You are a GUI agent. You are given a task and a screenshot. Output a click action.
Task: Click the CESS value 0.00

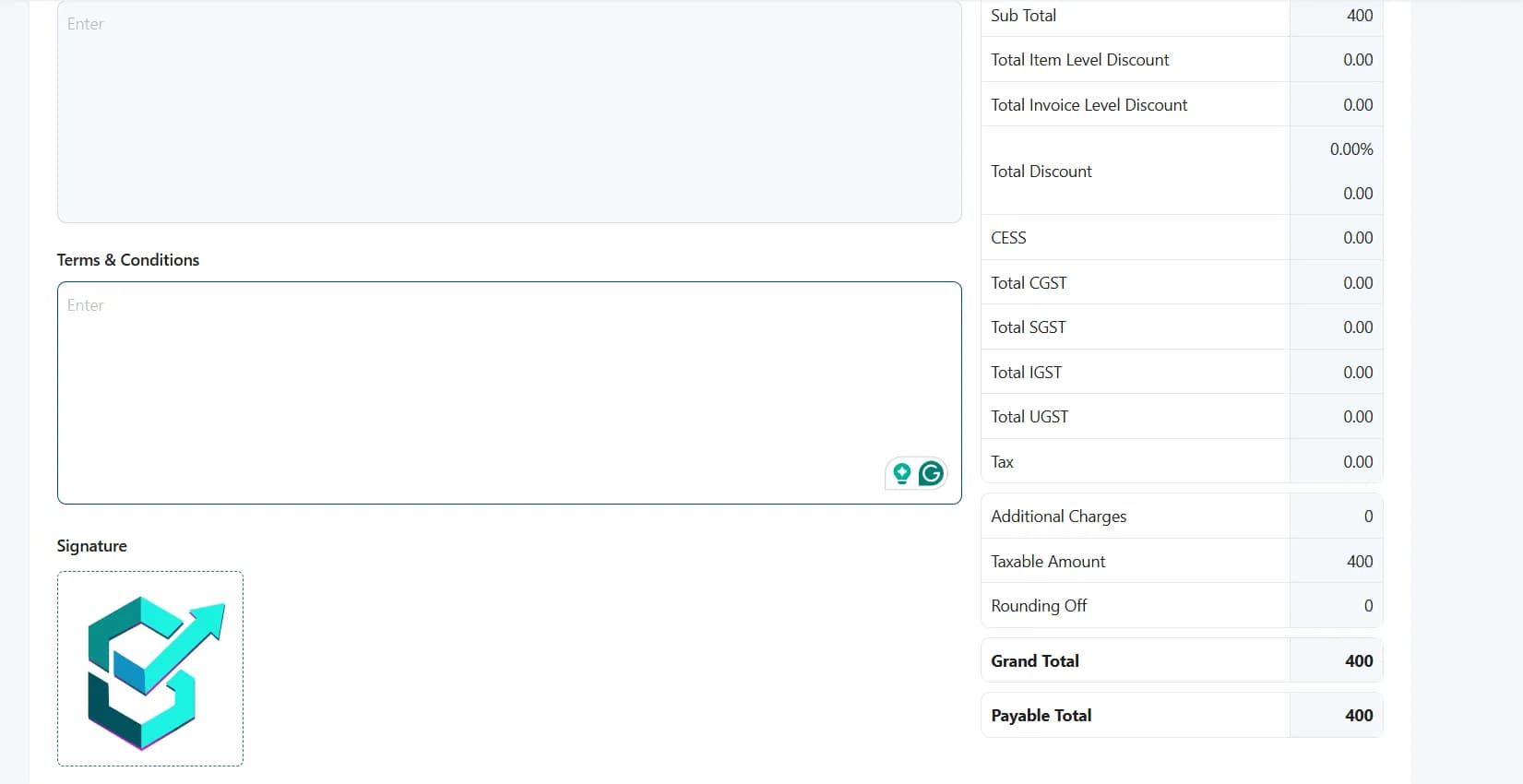click(1358, 238)
